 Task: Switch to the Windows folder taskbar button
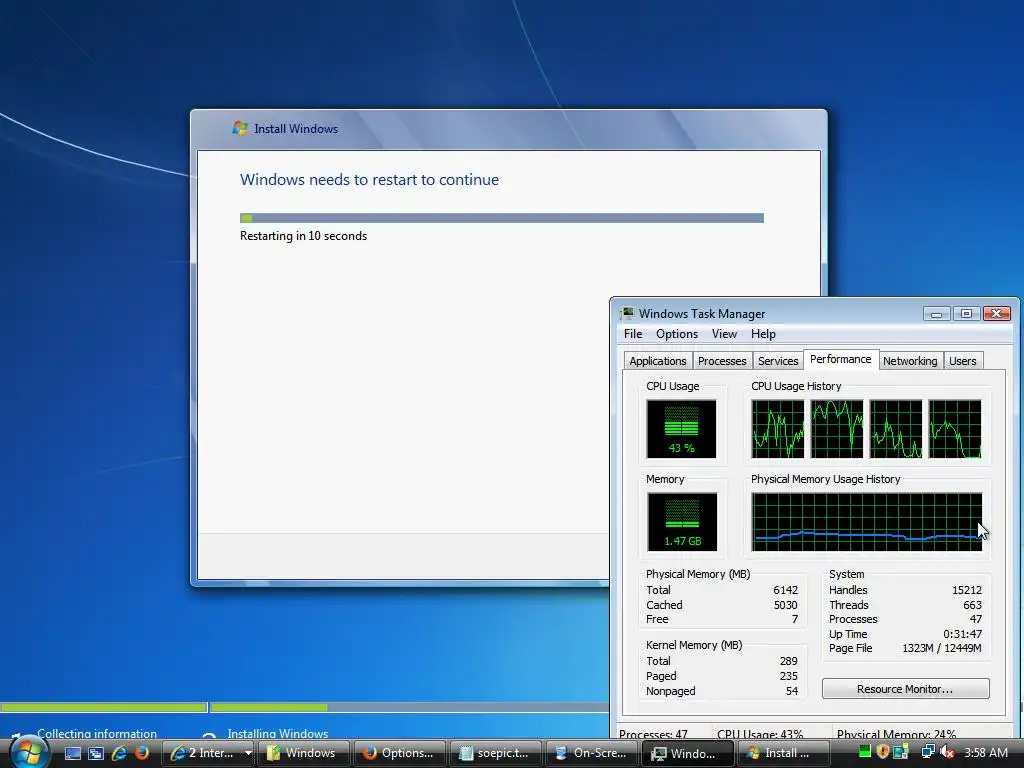click(304, 753)
